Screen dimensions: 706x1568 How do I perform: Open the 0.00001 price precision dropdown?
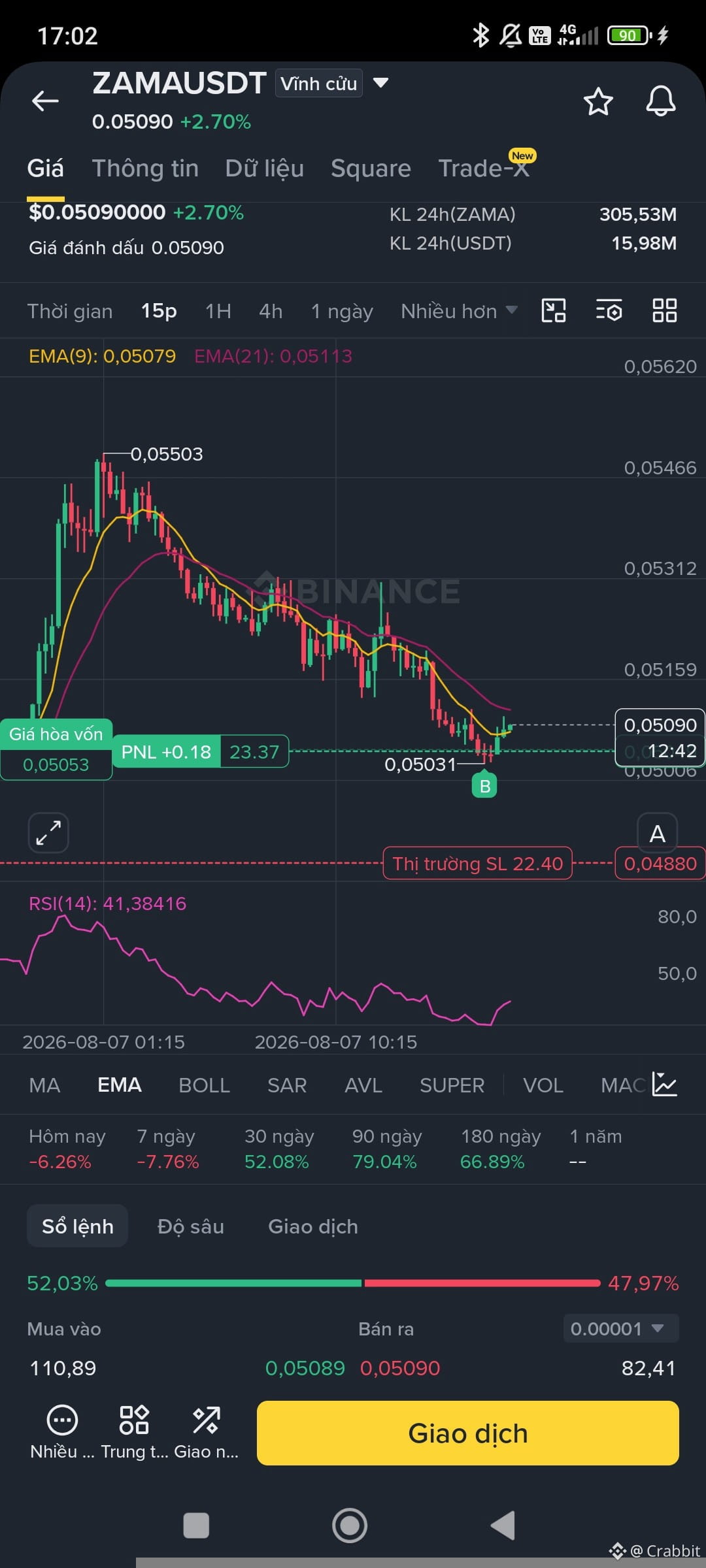(x=621, y=1328)
